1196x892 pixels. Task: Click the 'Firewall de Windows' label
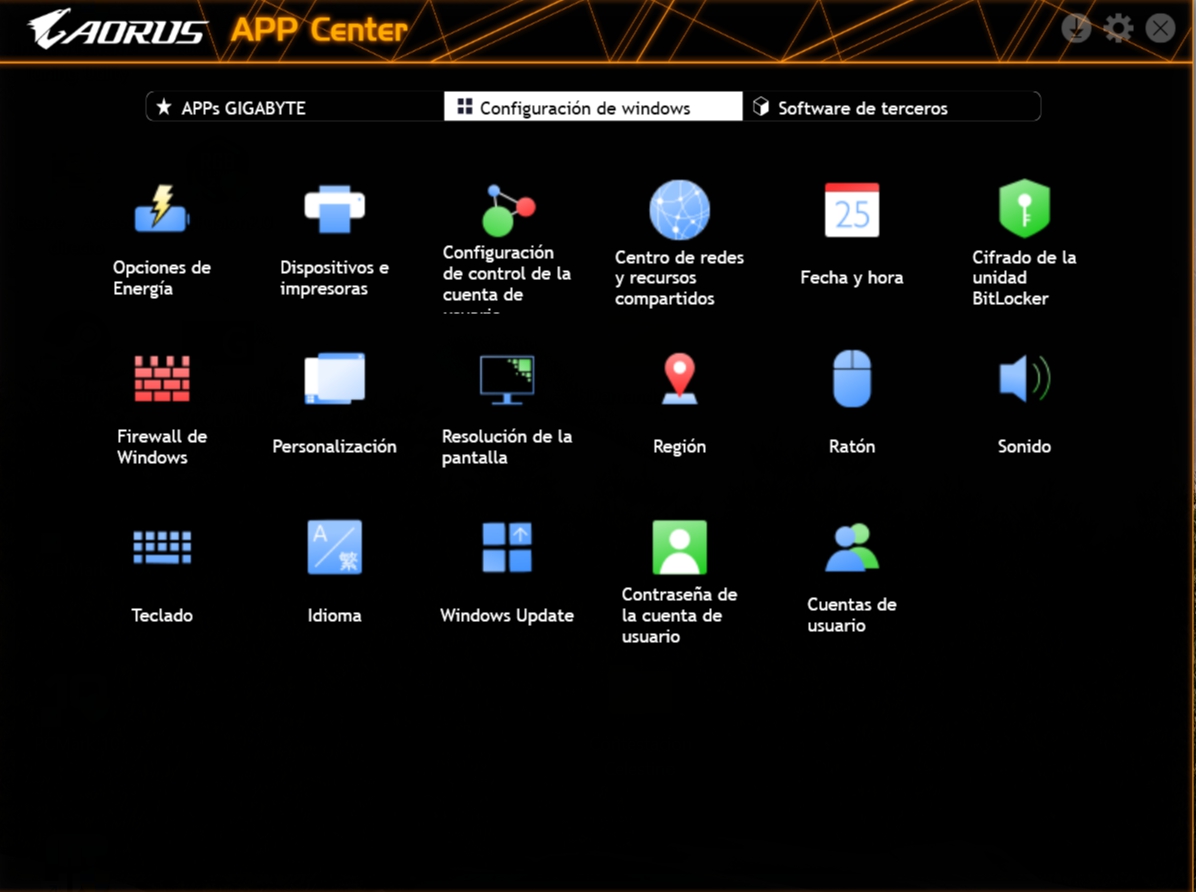[162, 446]
